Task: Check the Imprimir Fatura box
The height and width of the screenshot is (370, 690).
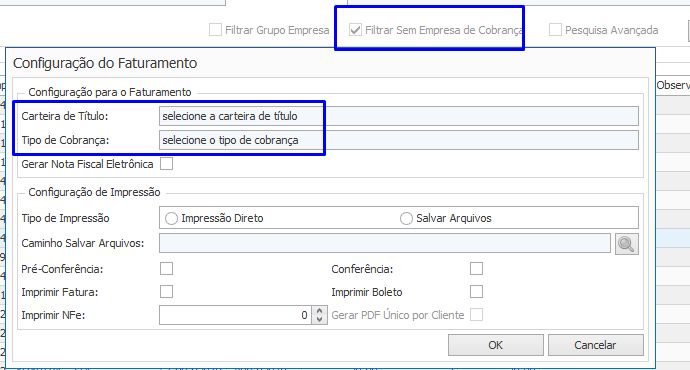Action: coord(166,291)
